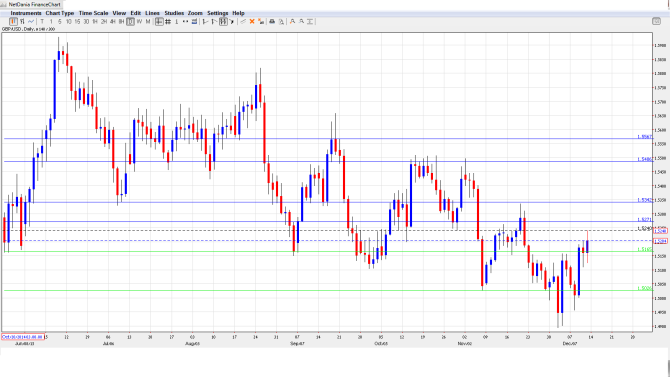Switch to the OHLC bar chart icon
Screen dimensions: 670x377
pyautogui.click(x=22, y=21)
